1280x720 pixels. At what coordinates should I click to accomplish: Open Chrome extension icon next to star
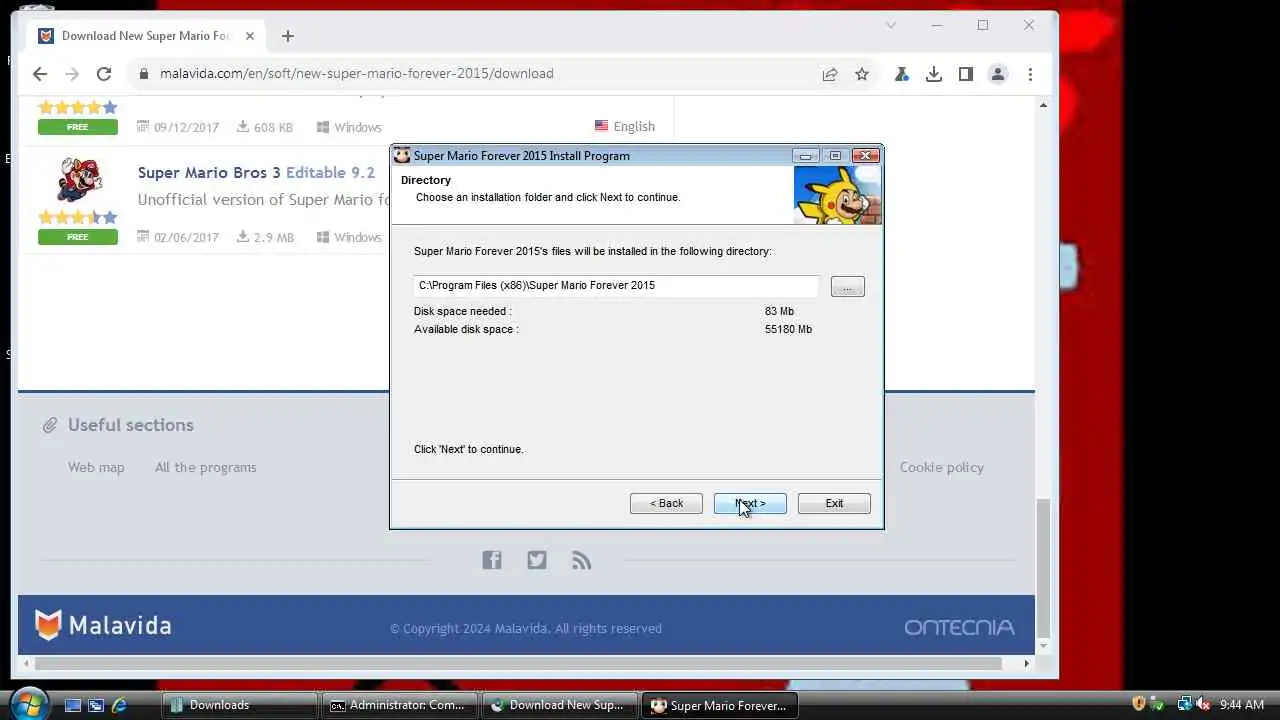click(902, 74)
